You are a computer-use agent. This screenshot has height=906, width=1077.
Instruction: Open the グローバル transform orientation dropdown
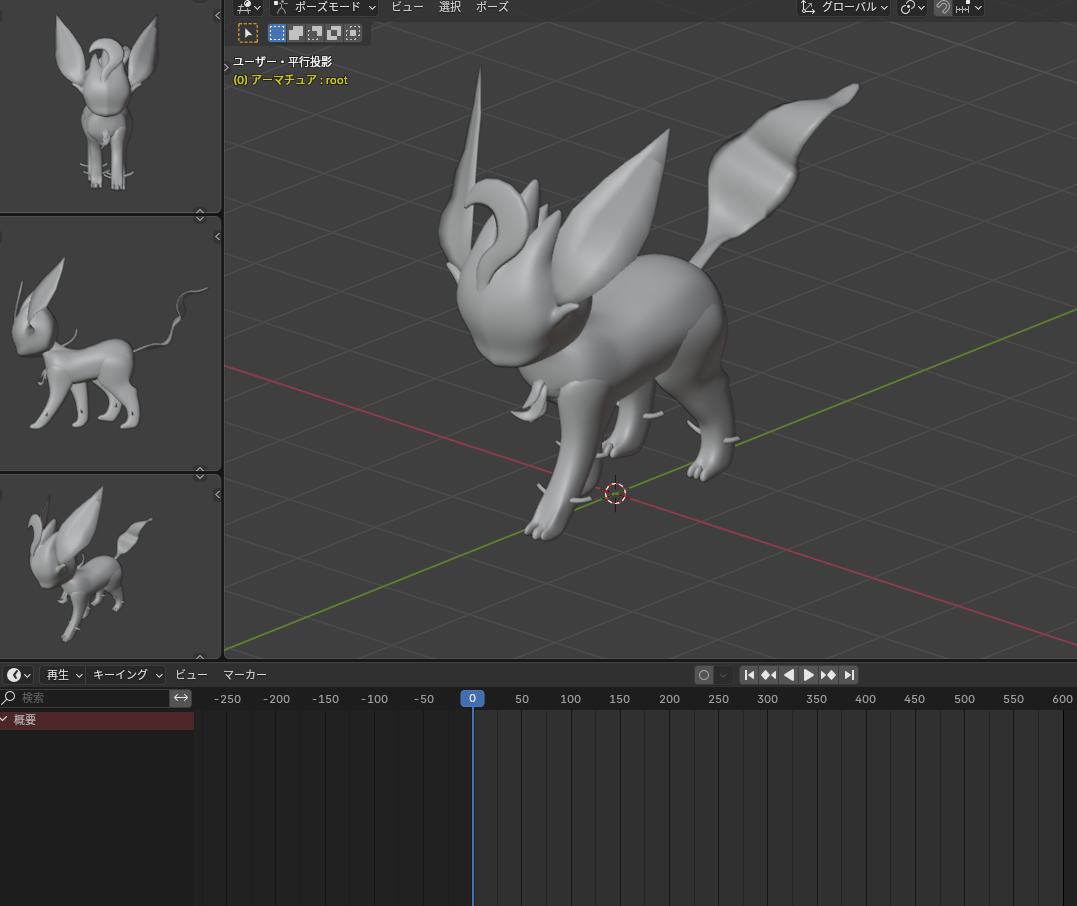point(845,7)
